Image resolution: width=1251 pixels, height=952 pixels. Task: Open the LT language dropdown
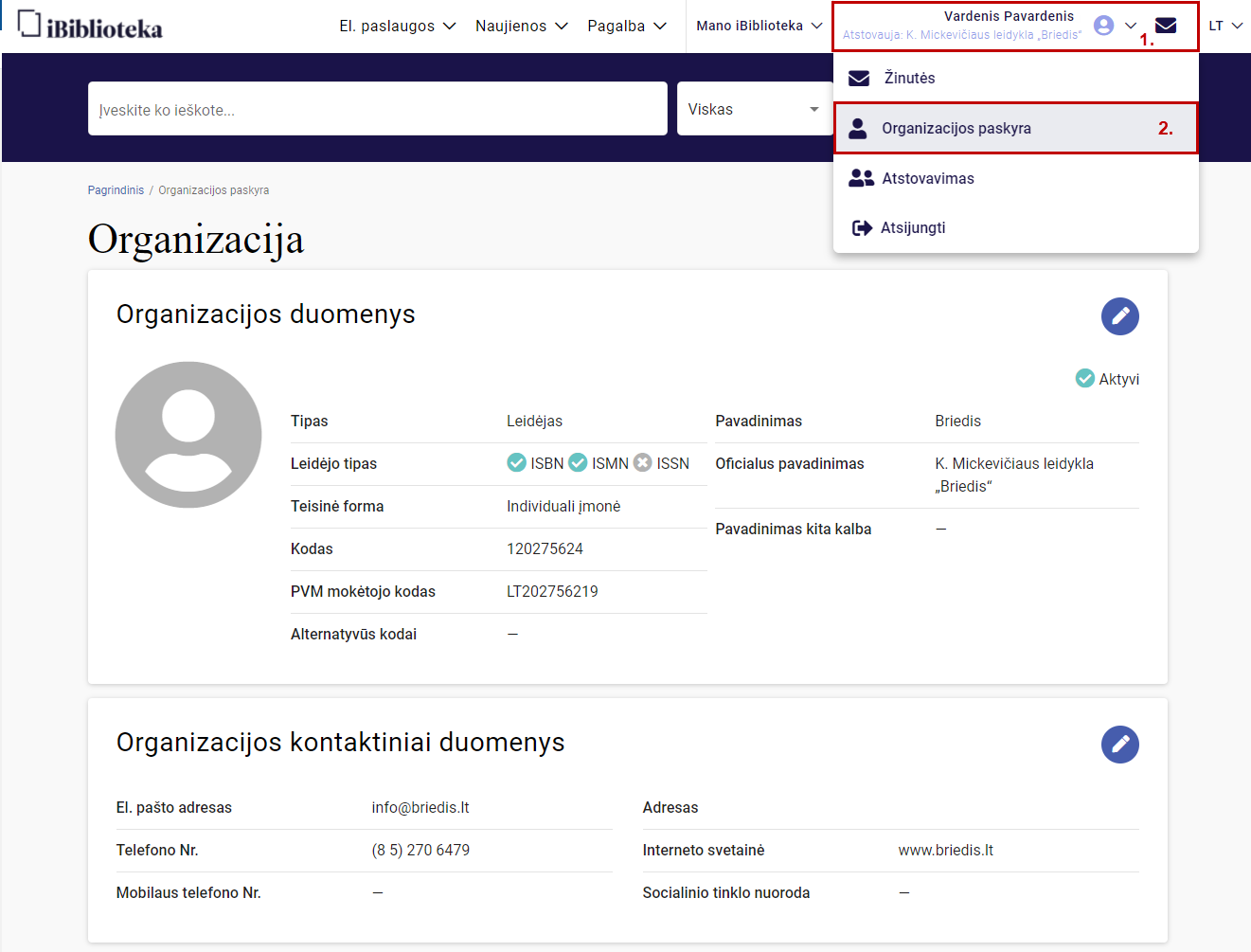click(x=1225, y=26)
